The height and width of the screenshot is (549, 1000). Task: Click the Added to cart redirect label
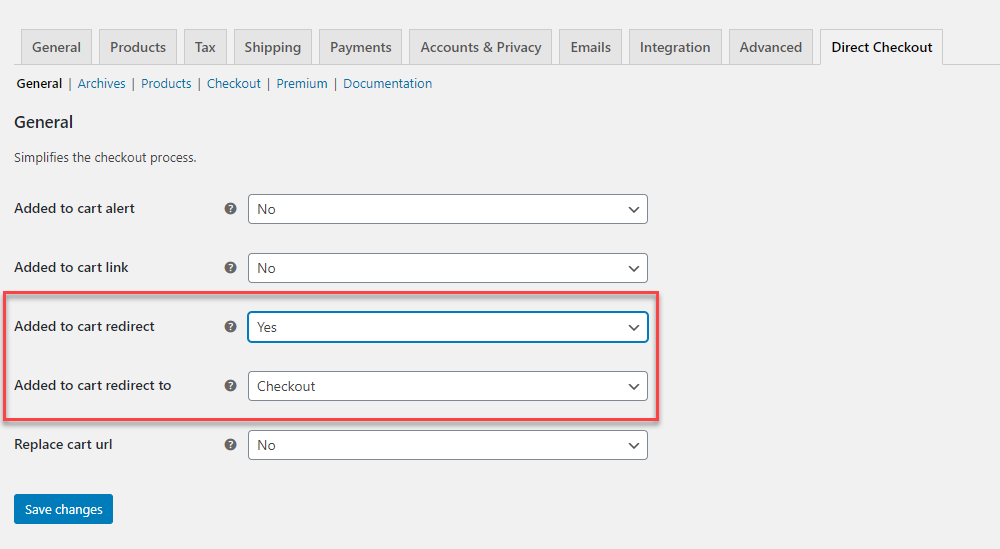point(84,326)
